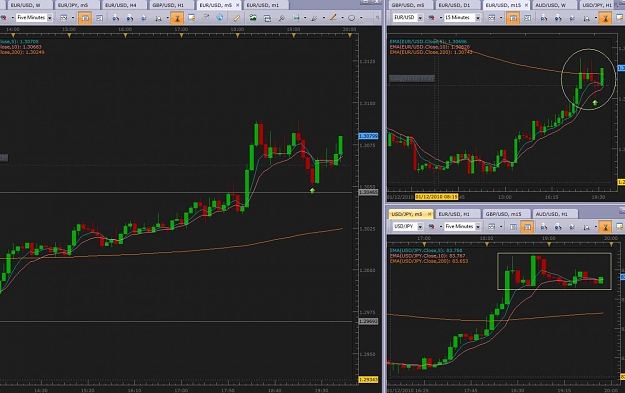Click the trade icon beside USD/JPY symbol dropdown
Viewport: 625px width, 393px height.
tap(431, 226)
